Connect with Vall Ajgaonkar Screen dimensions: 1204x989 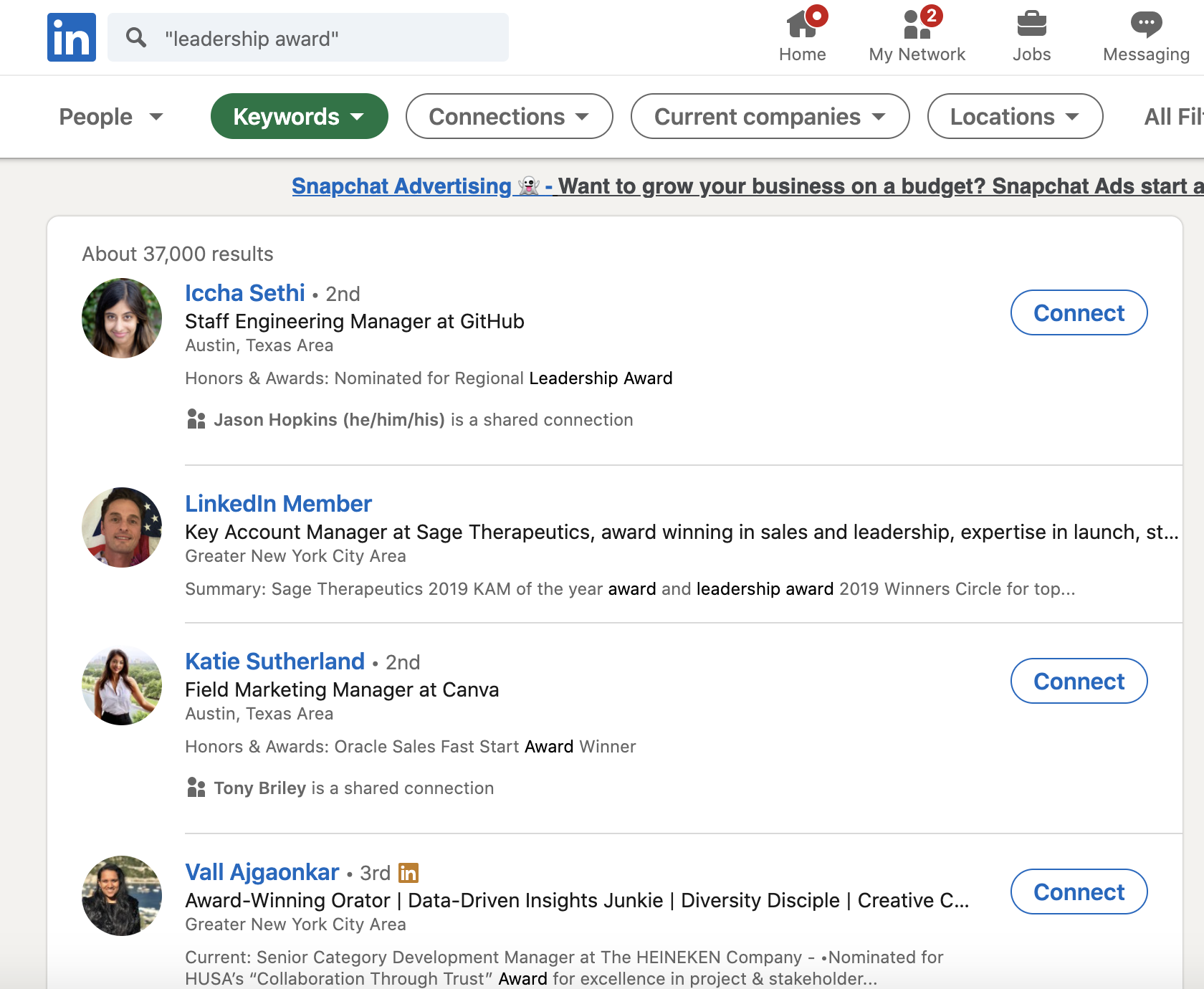(1079, 892)
